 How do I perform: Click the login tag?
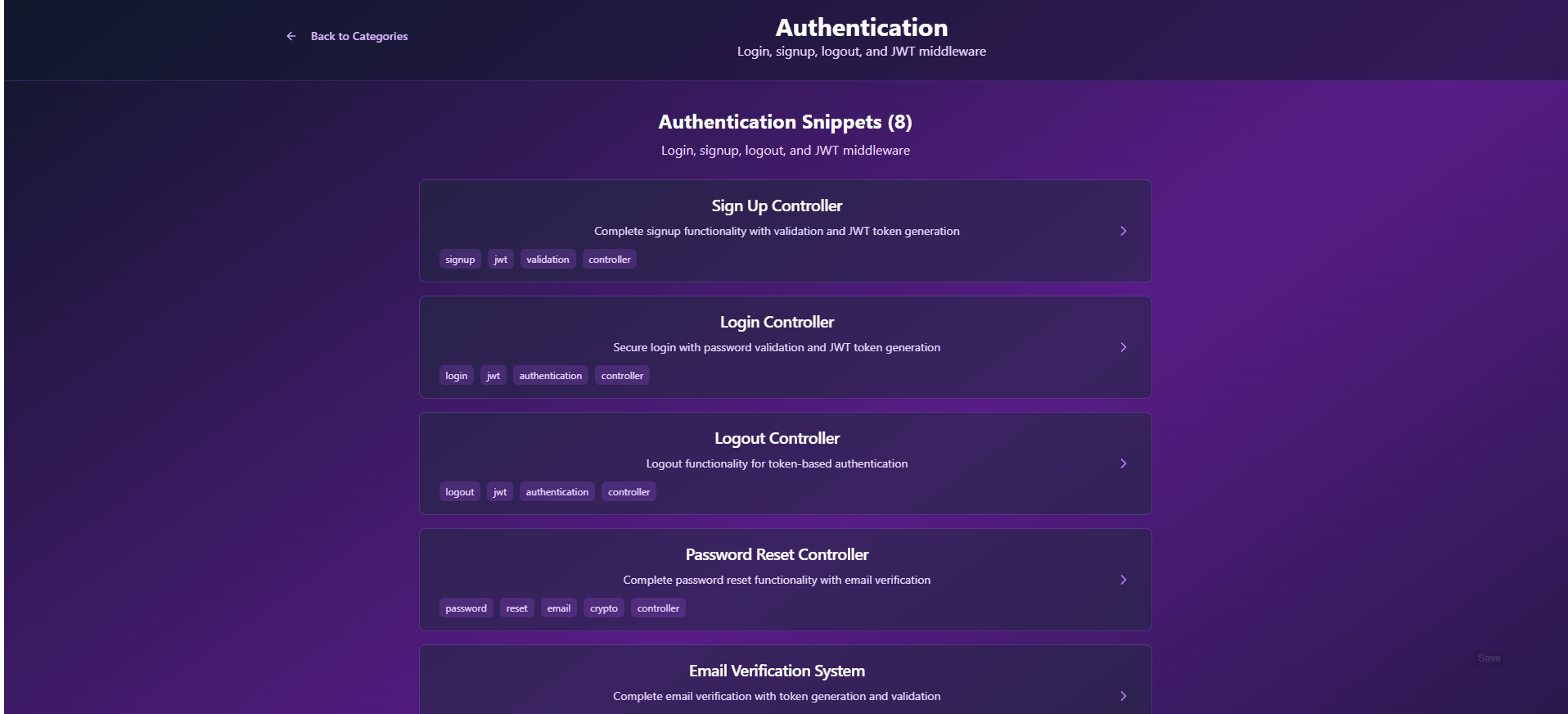click(457, 376)
